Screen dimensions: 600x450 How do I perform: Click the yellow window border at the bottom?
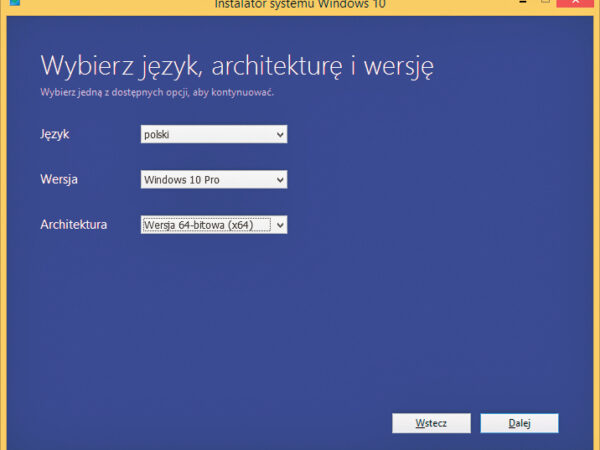tap(300, 445)
